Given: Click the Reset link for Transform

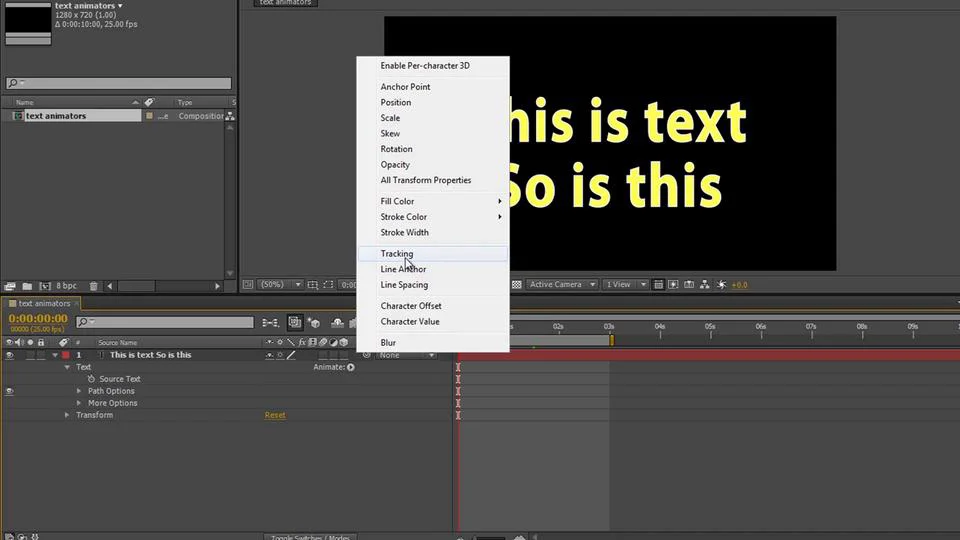Looking at the screenshot, I should 275,415.
